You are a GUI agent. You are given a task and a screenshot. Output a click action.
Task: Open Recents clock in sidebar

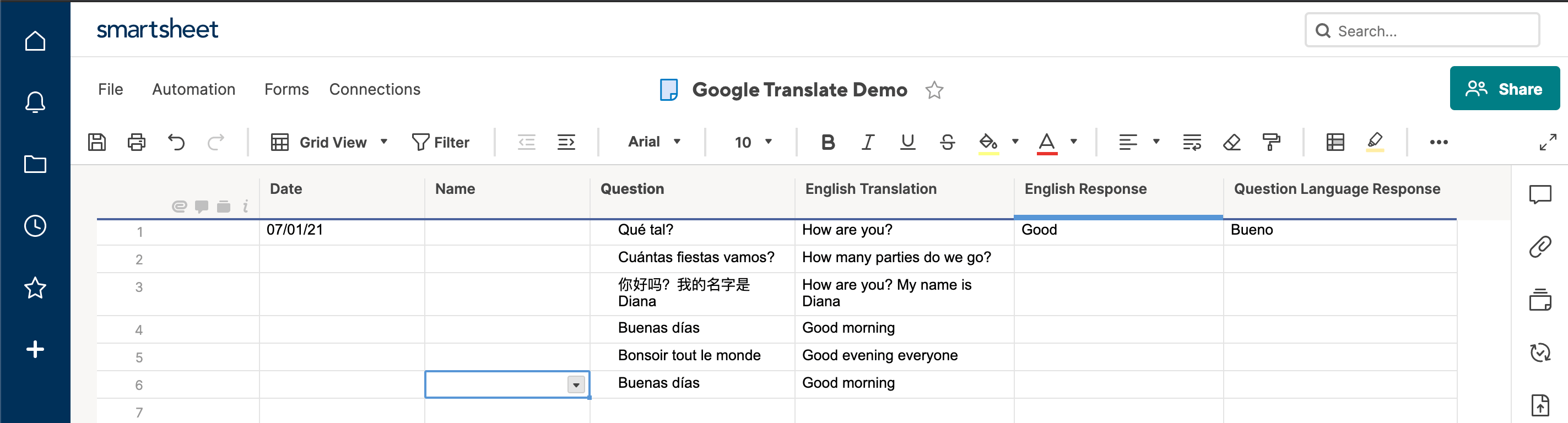35,226
